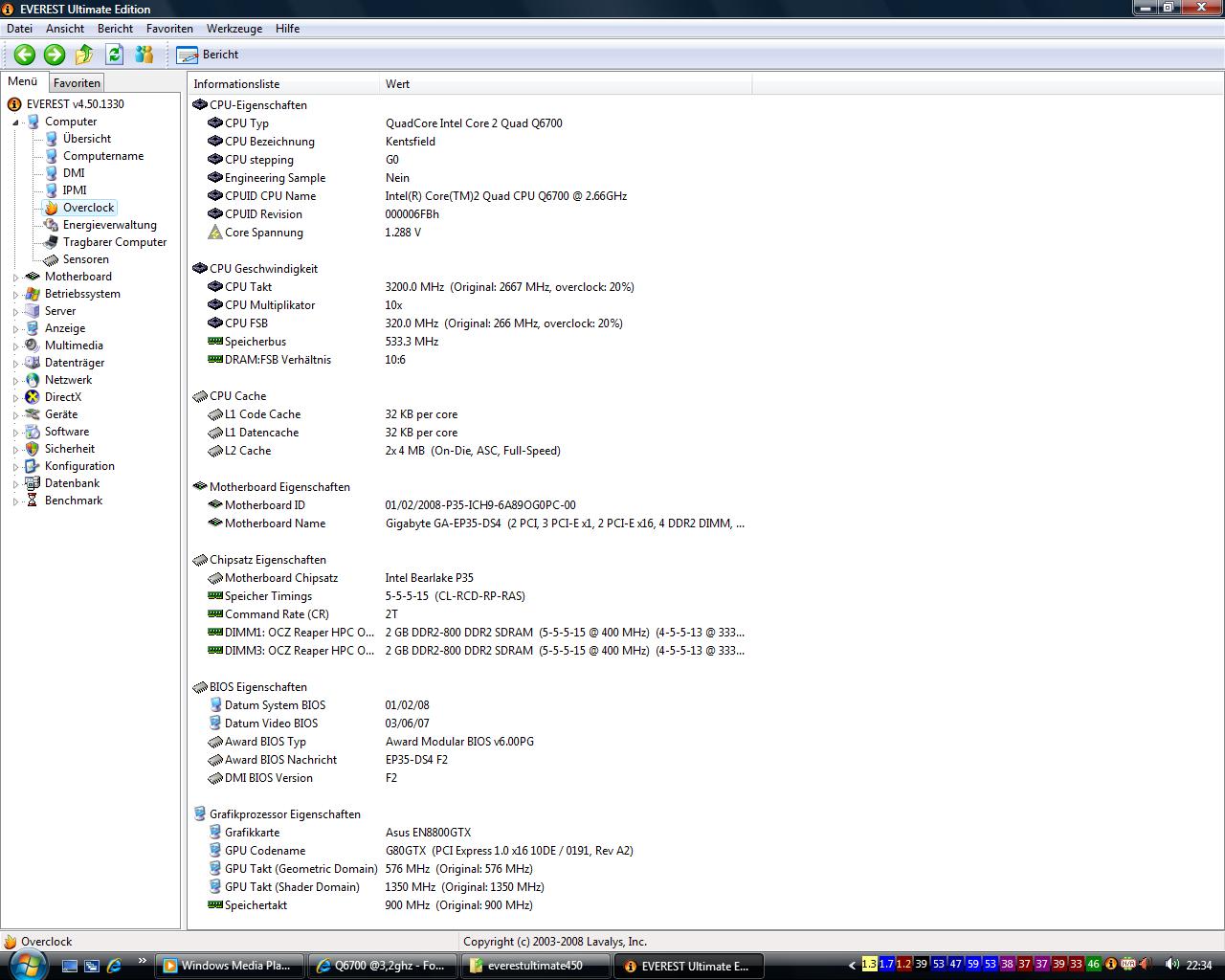Click the Konfiguration icon in tree
The width and height of the screenshot is (1225, 980).
(x=33, y=466)
